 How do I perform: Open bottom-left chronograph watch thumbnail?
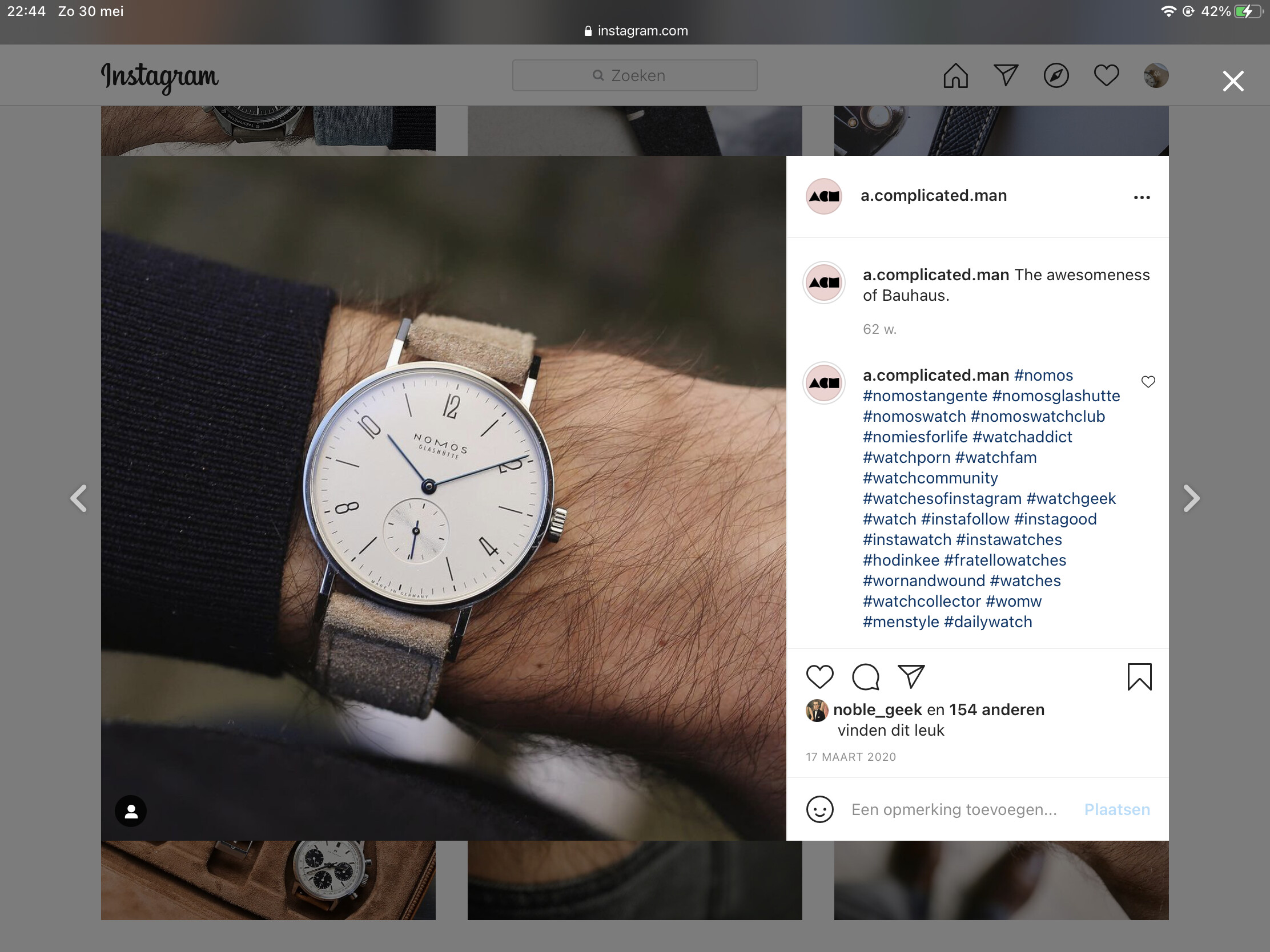point(268,880)
